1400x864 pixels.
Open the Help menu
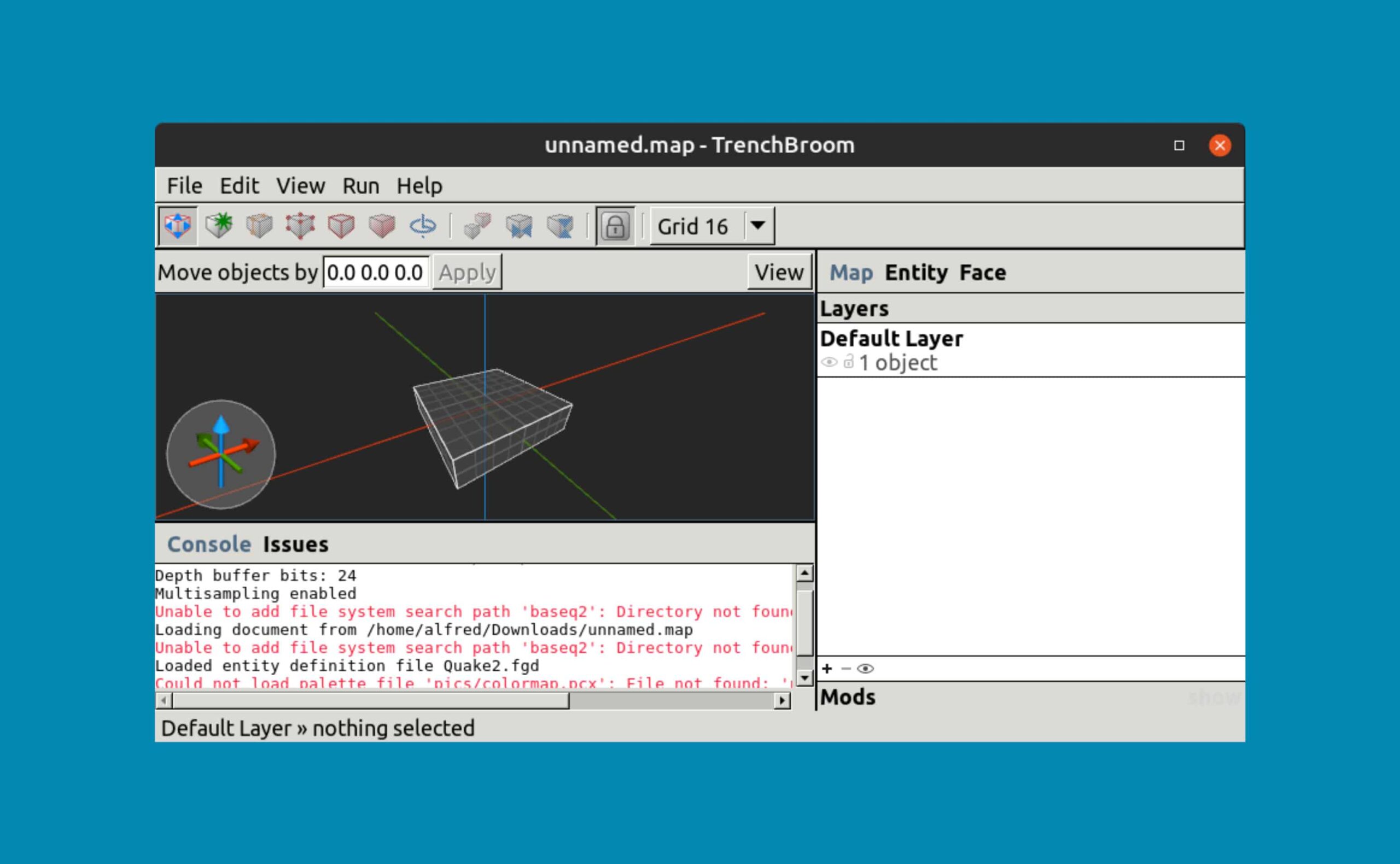419,185
